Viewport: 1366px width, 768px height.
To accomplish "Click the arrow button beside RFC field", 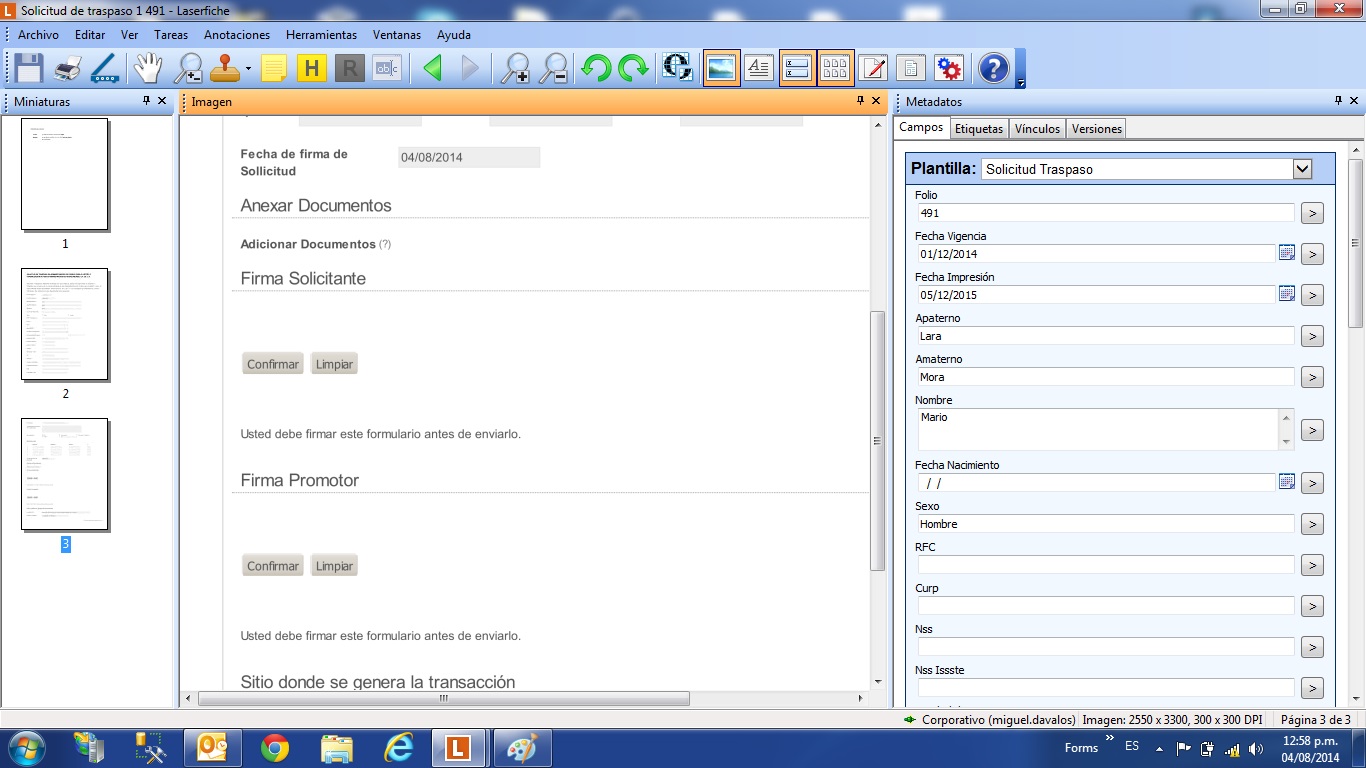I will 1312,565.
